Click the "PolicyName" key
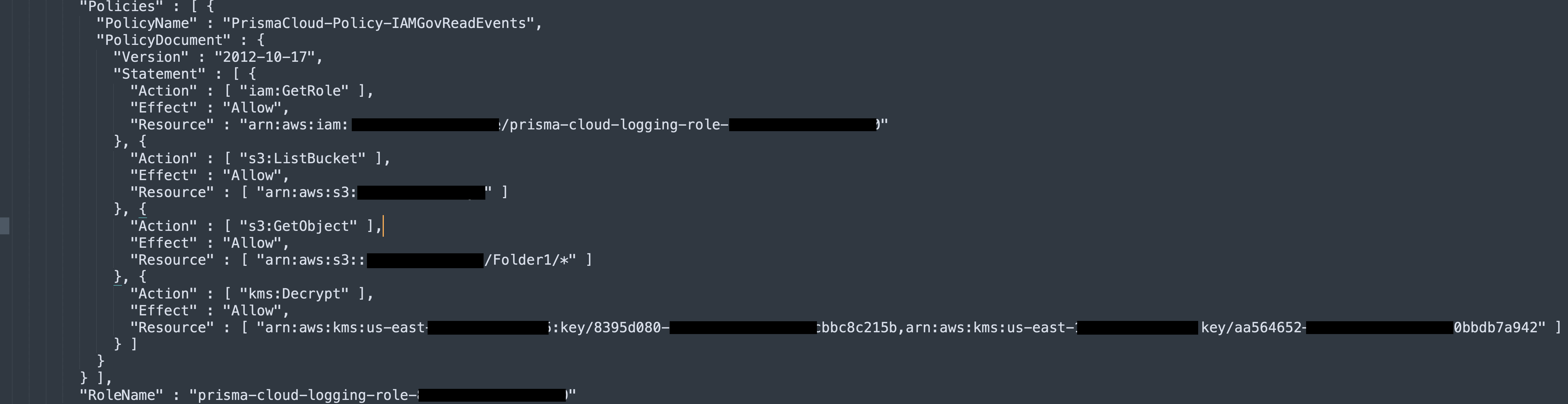 [x=147, y=23]
